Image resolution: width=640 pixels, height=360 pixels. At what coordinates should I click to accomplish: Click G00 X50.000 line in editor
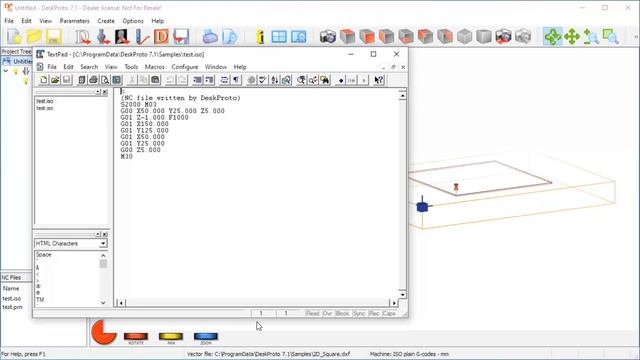point(172,111)
